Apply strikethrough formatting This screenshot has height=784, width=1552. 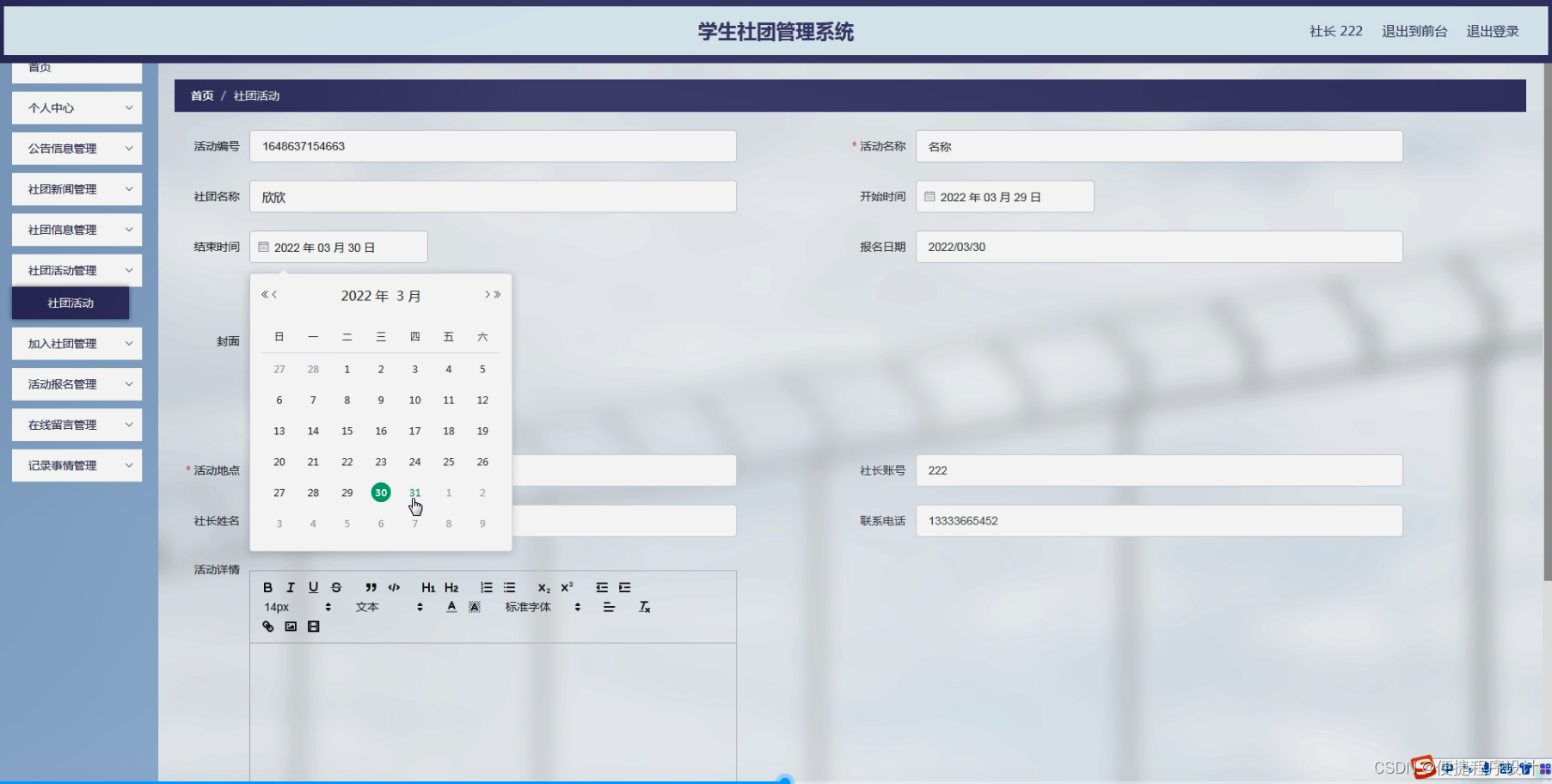tap(336, 587)
